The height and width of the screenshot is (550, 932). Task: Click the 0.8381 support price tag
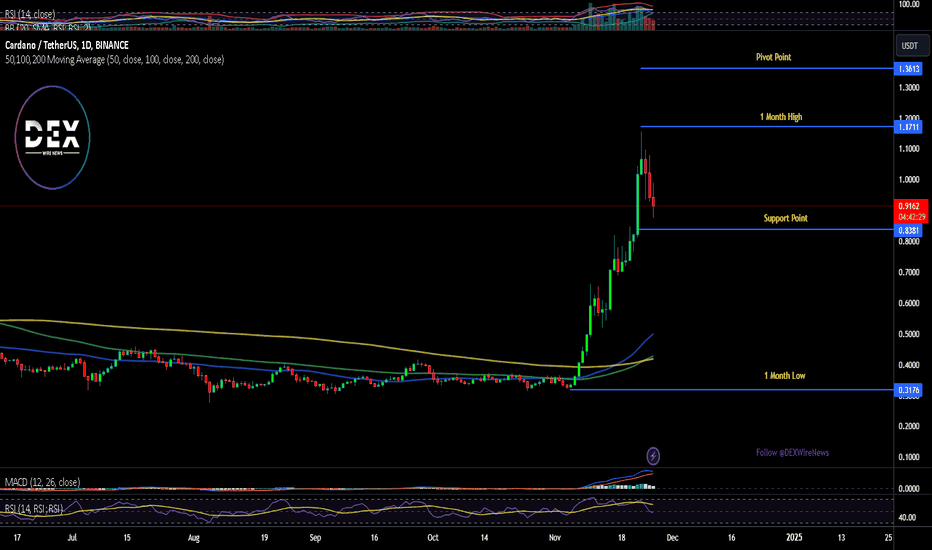(908, 230)
